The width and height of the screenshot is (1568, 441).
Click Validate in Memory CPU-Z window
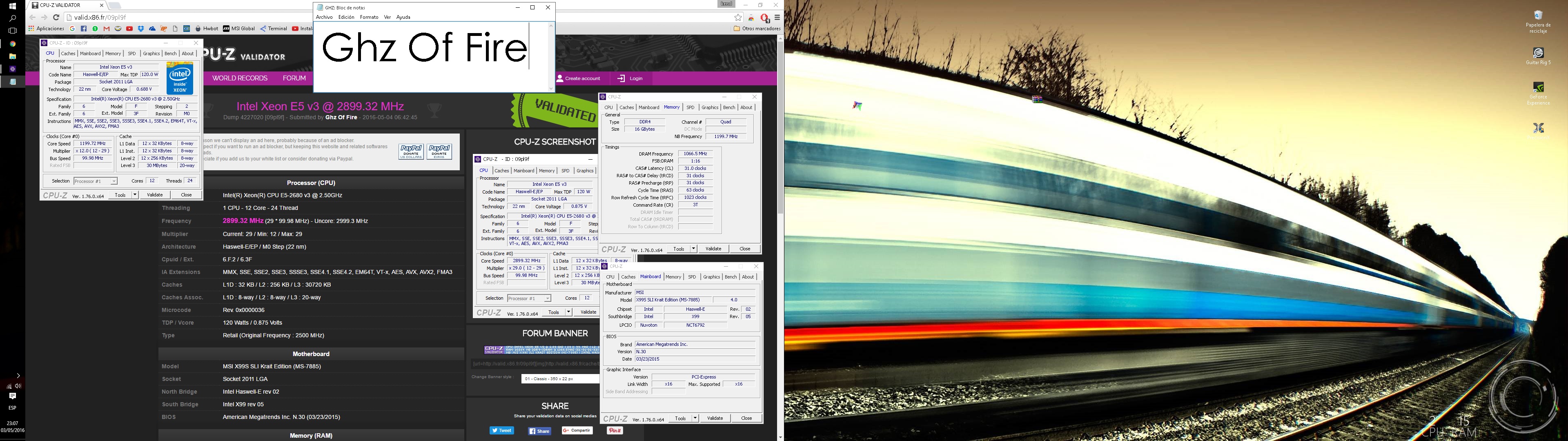tap(713, 249)
